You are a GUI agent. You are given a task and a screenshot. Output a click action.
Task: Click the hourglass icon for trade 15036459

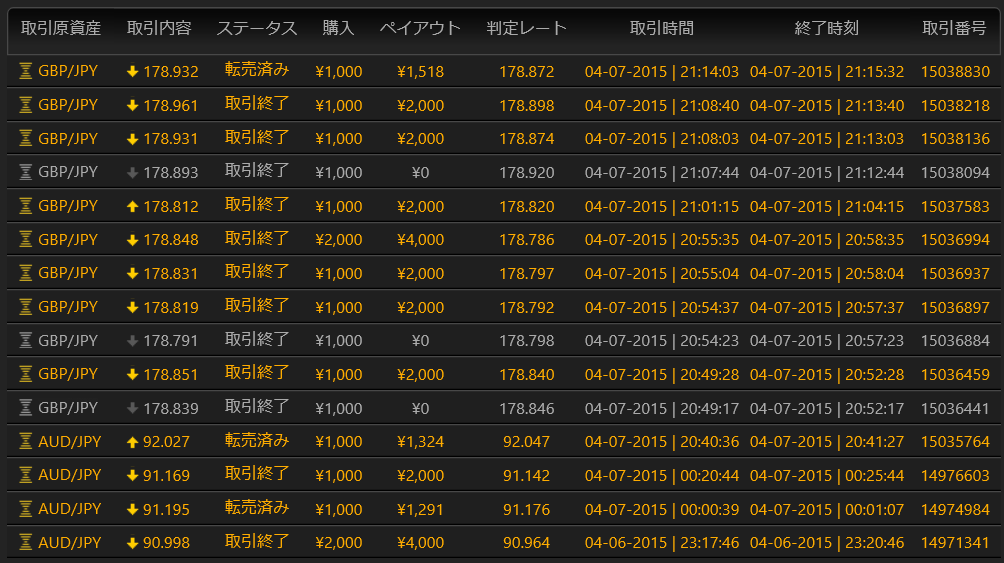tap(26, 374)
